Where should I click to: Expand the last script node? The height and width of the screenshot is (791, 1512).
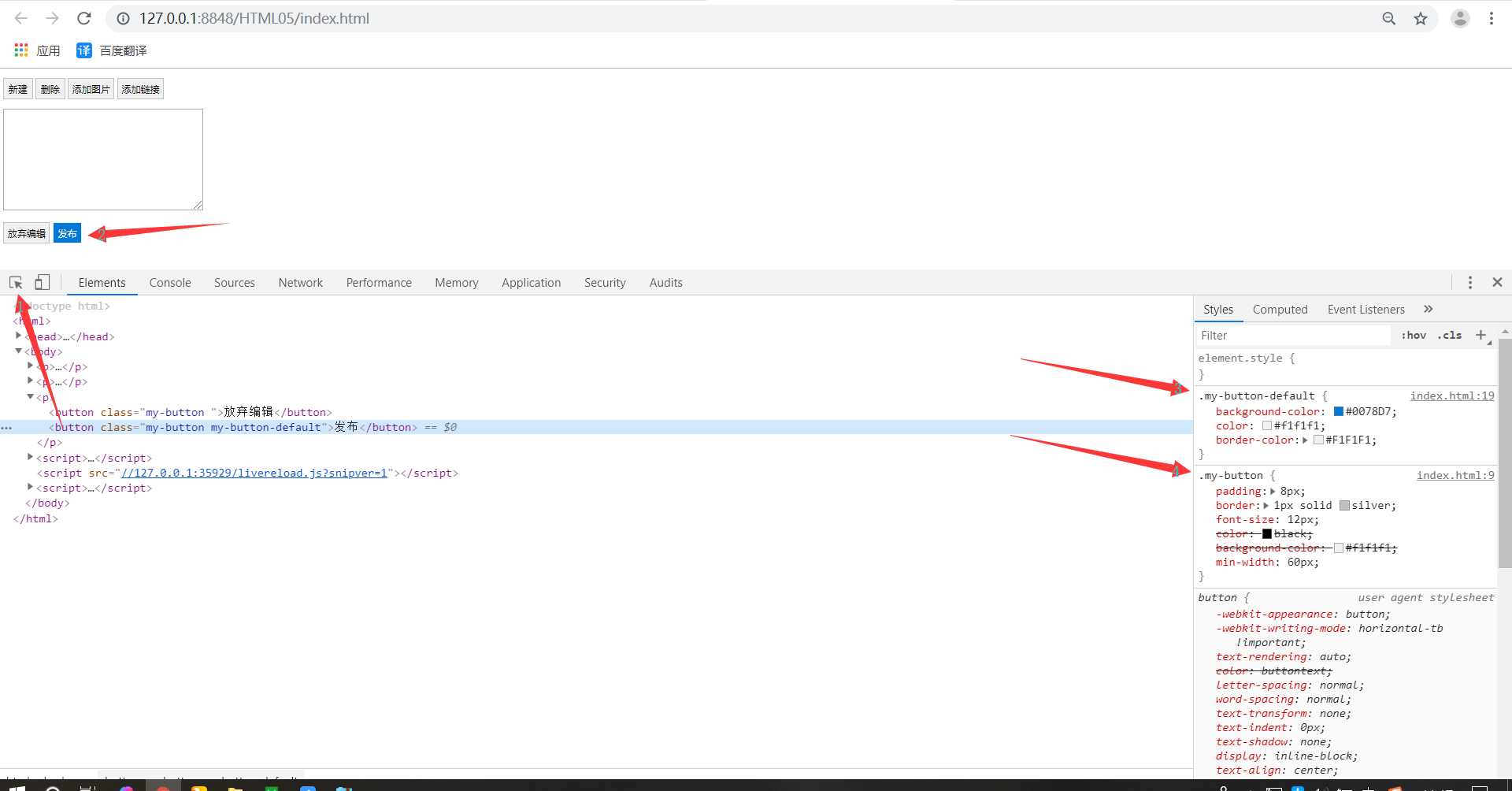click(x=31, y=487)
